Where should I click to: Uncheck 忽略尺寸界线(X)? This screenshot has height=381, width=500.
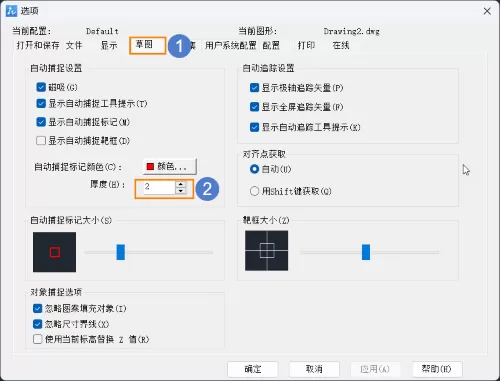click(x=37, y=324)
